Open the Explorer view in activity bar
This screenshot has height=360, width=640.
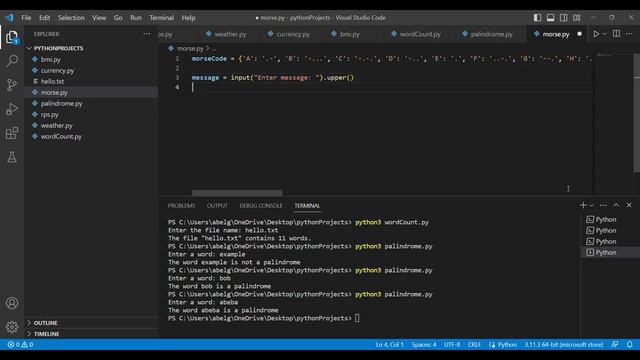coord(12,38)
